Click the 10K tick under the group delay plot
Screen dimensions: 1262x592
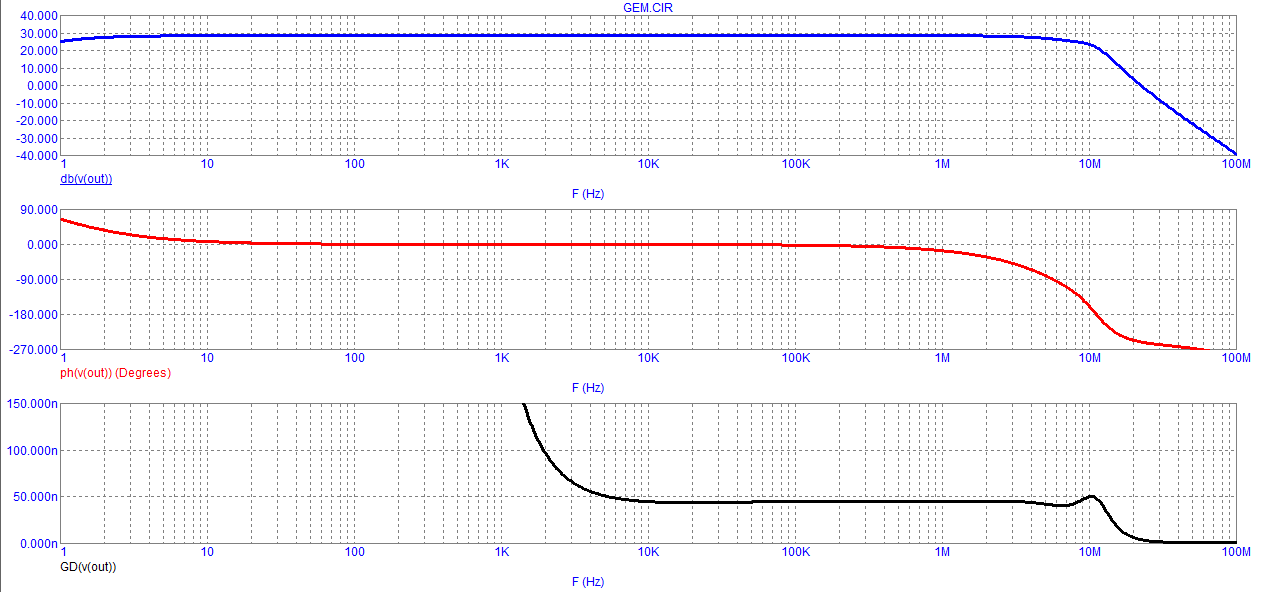pos(649,552)
